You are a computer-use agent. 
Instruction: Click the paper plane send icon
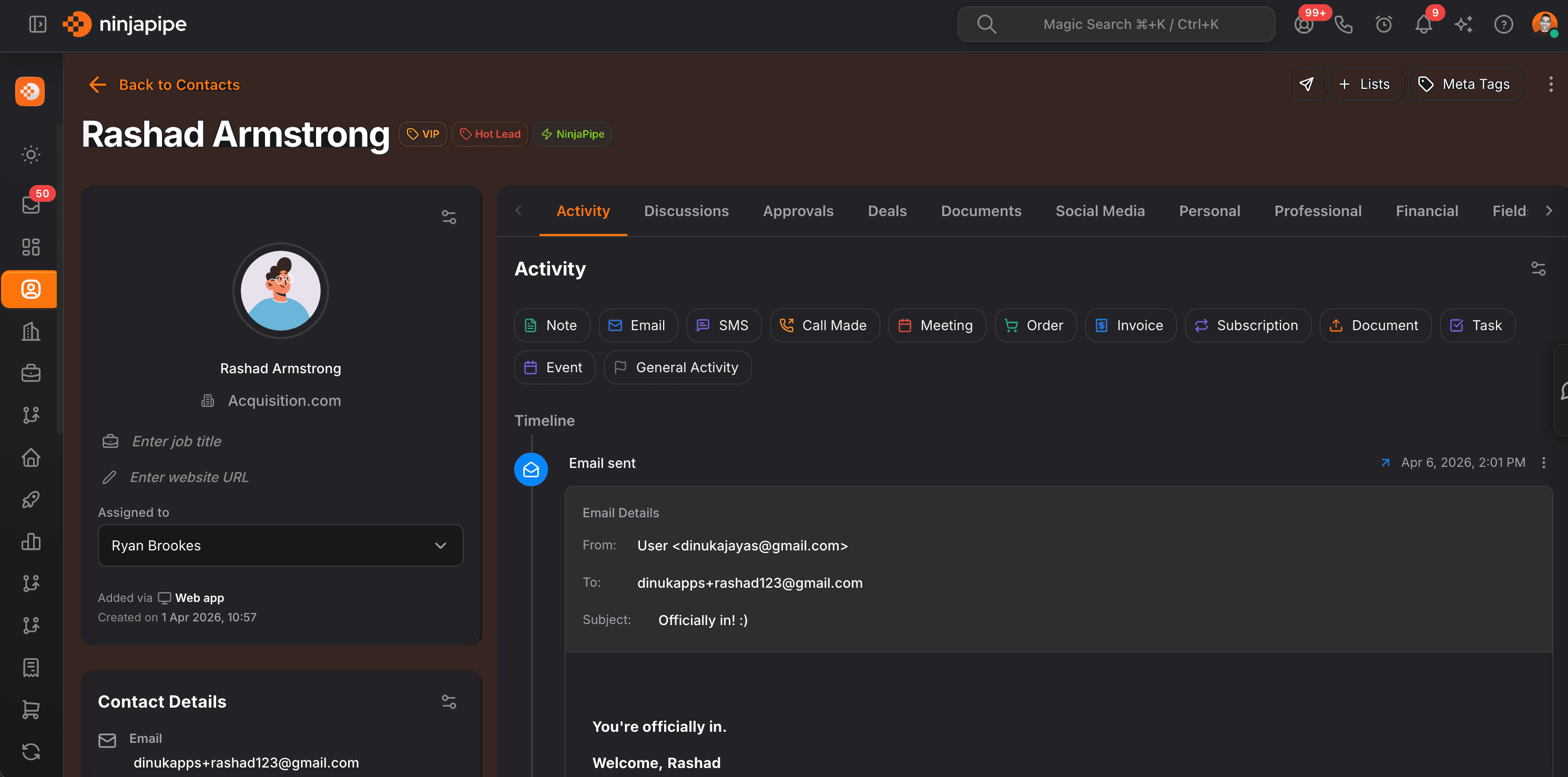[x=1306, y=84]
